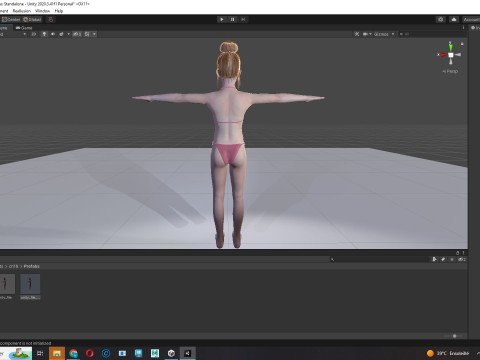The height and width of the screenshot is (360, 480).
Task: Open component editor tools icon
Action: pyautogui.click(x=357, y=34)
